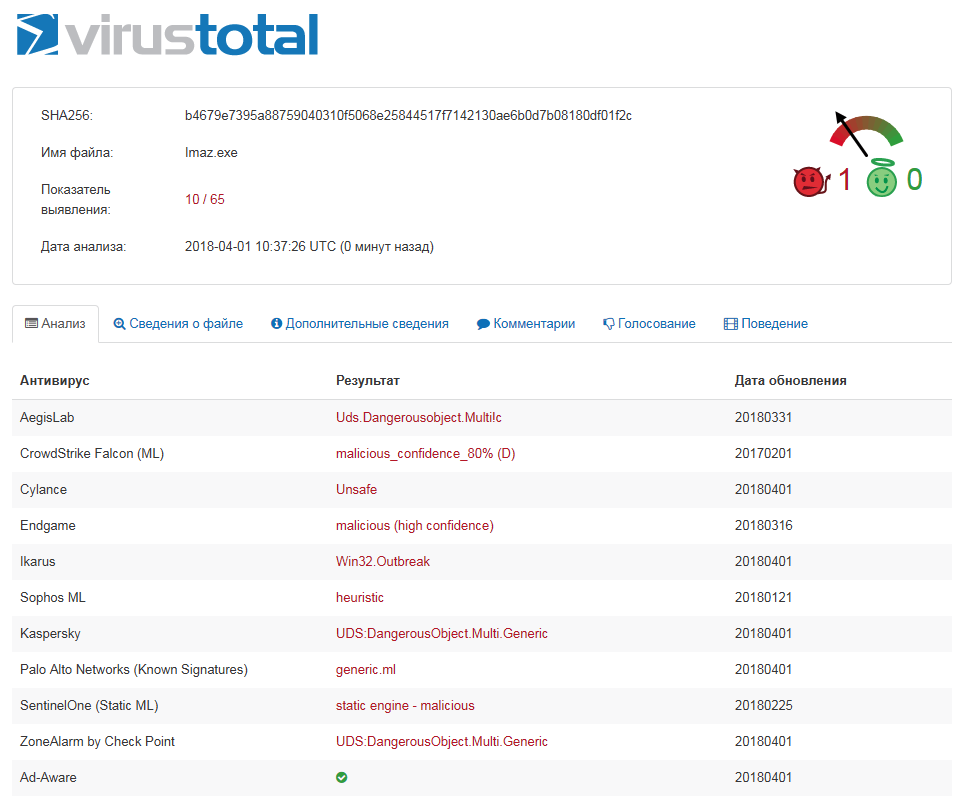Open the Поведение tab
964x798 pixels.
(765, 324)
